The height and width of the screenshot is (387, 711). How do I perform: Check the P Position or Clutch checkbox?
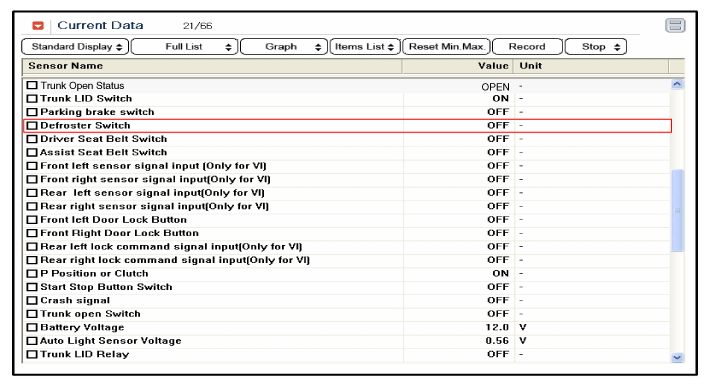pos(32,274)
